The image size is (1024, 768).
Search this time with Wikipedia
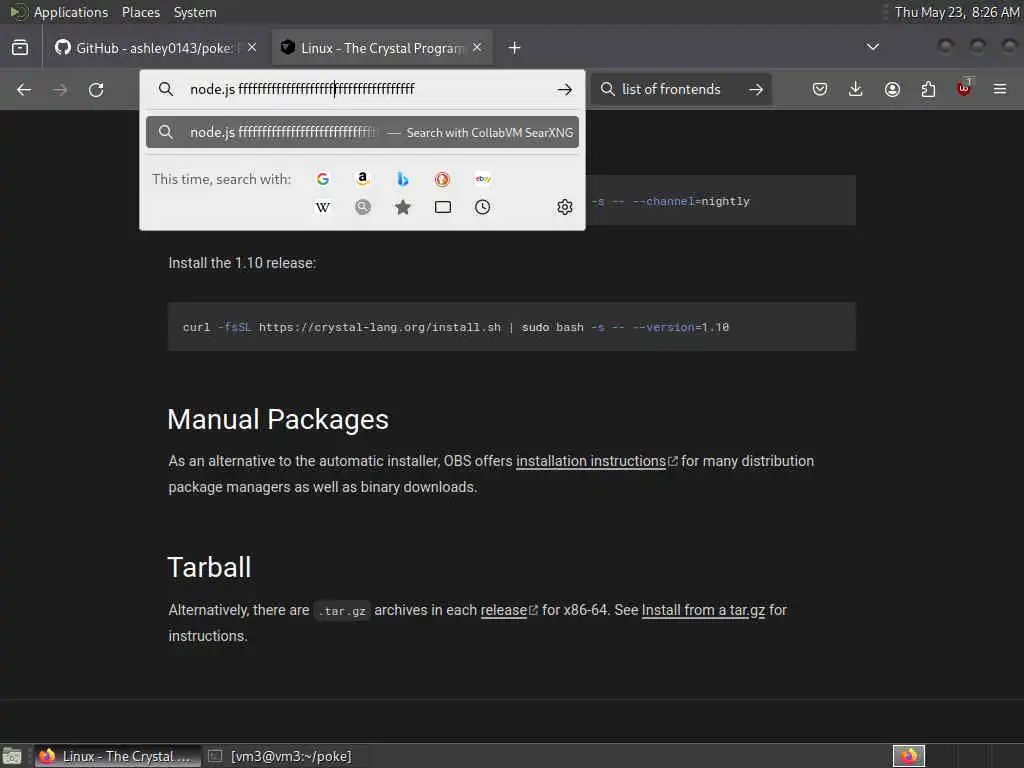point(323,207)
